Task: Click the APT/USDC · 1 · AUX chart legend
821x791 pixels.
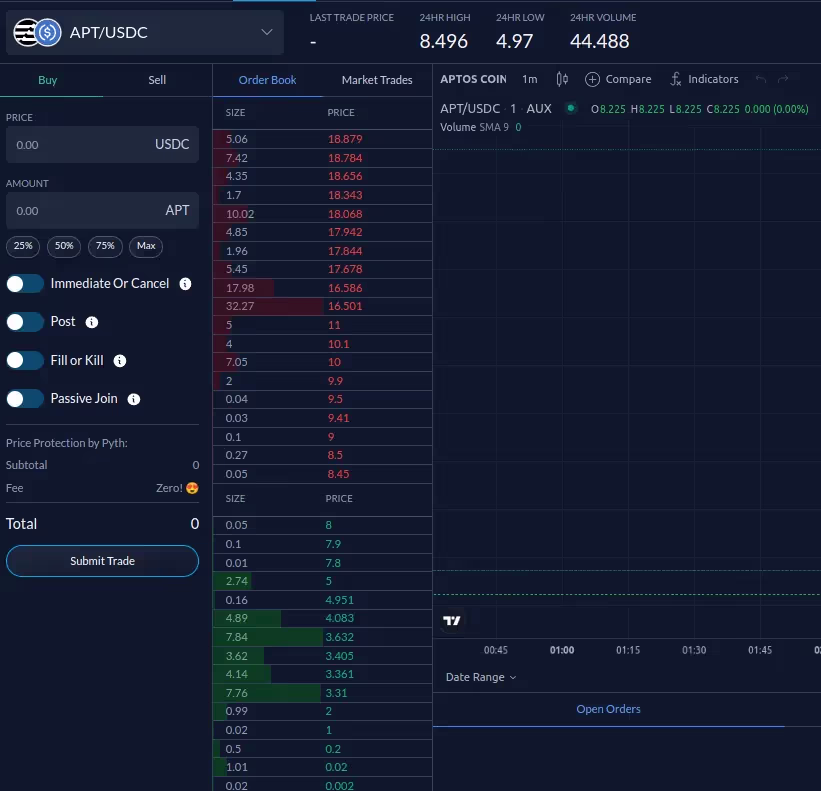Action: (496, 108)
